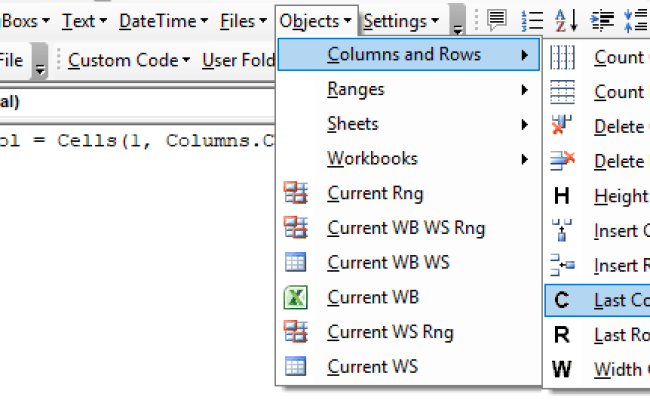Click the Current Rng range icon
Viewport: 650px width, 400px height.
[x=296, y=193]
